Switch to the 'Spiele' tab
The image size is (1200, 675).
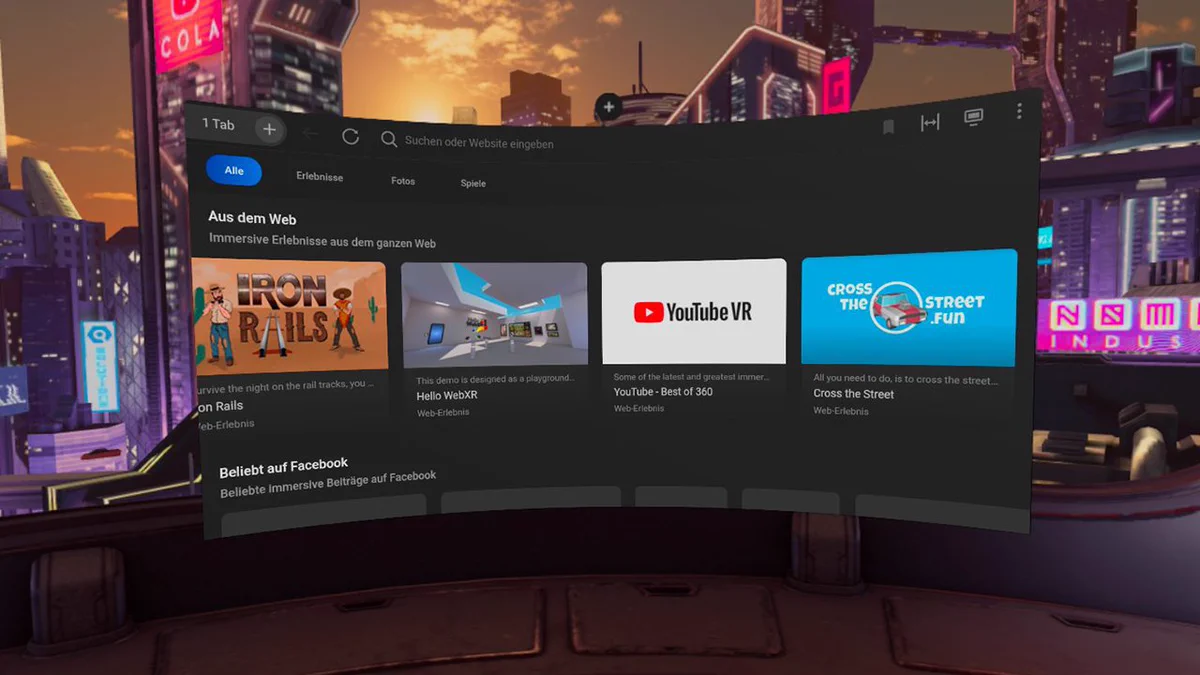pyautogui.click(x=473, y=183)
